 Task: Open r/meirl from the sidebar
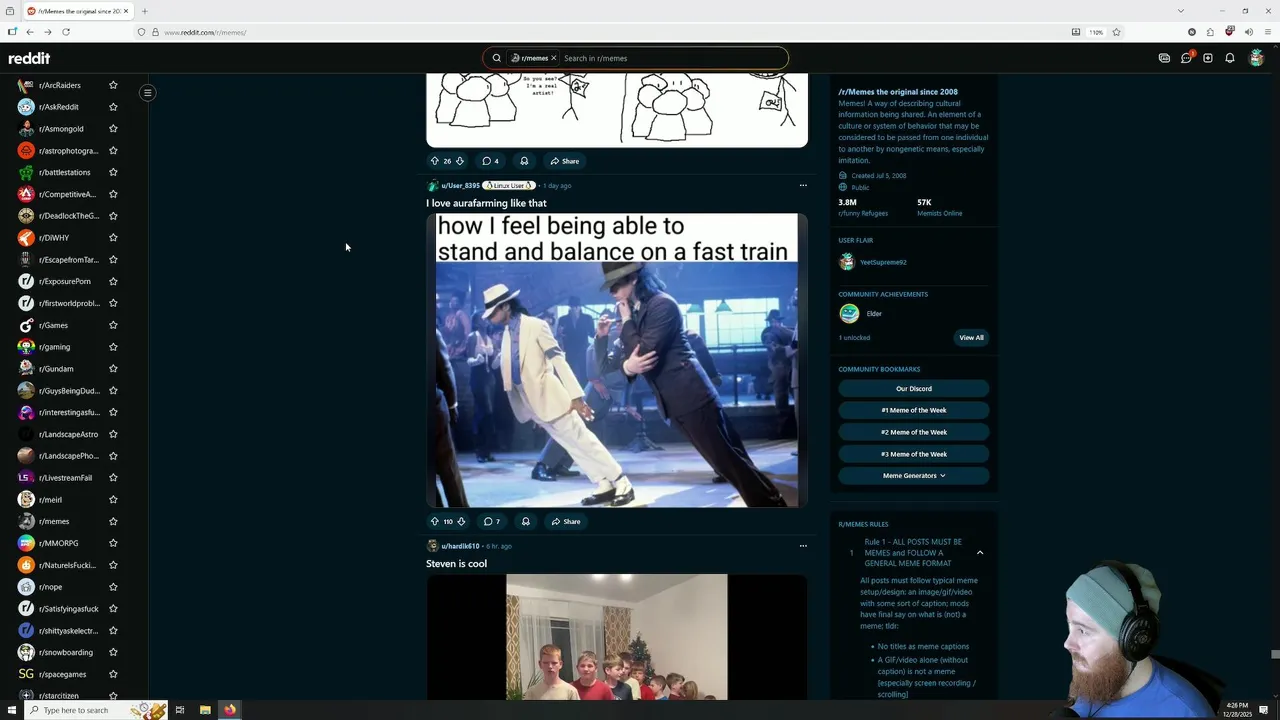pyautogui.click(x=50, y=500)
